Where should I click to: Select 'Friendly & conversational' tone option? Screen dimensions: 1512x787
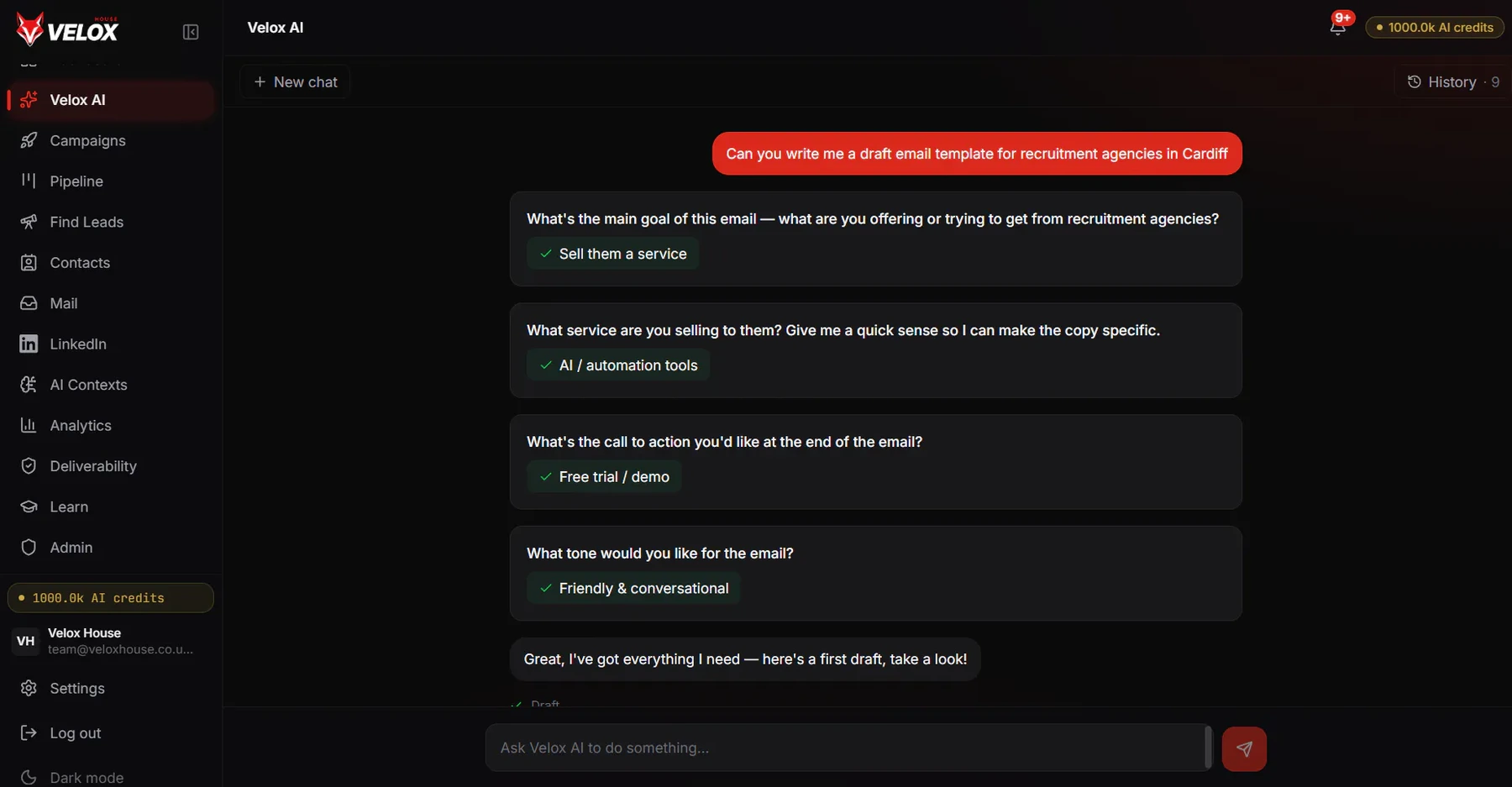(634, 588)
